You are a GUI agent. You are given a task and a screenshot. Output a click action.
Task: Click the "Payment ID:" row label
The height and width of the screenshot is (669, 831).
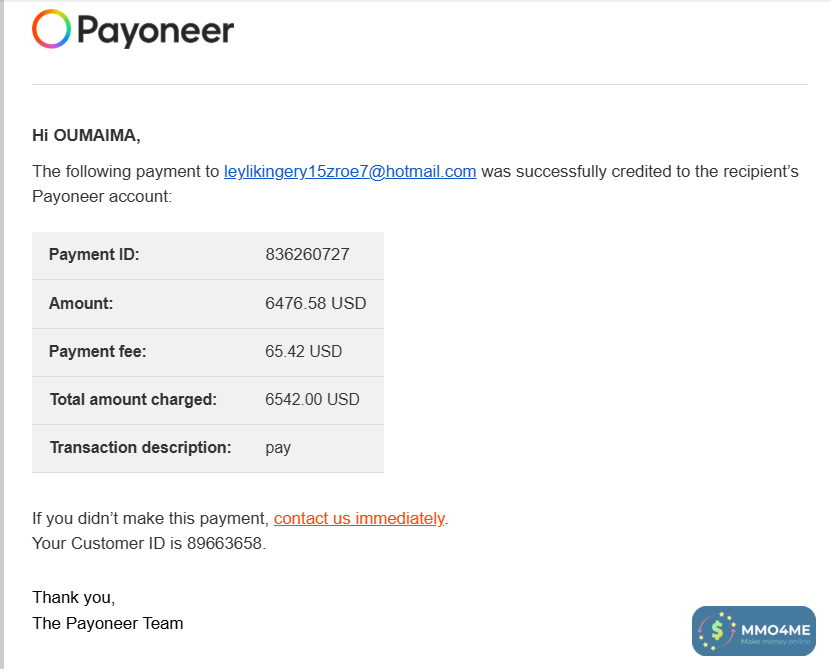[x=94, y=254]
